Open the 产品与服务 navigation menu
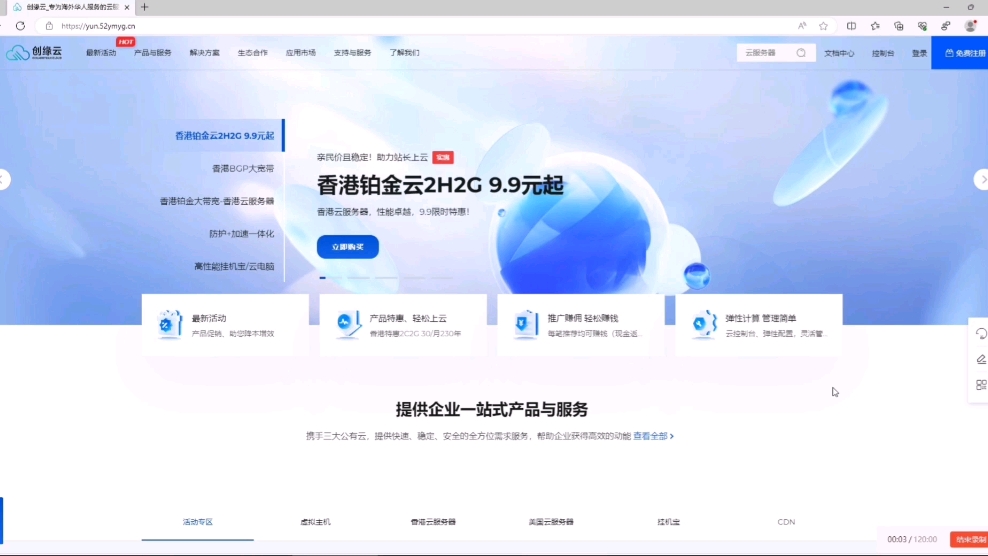 click(x=152, y=53)
